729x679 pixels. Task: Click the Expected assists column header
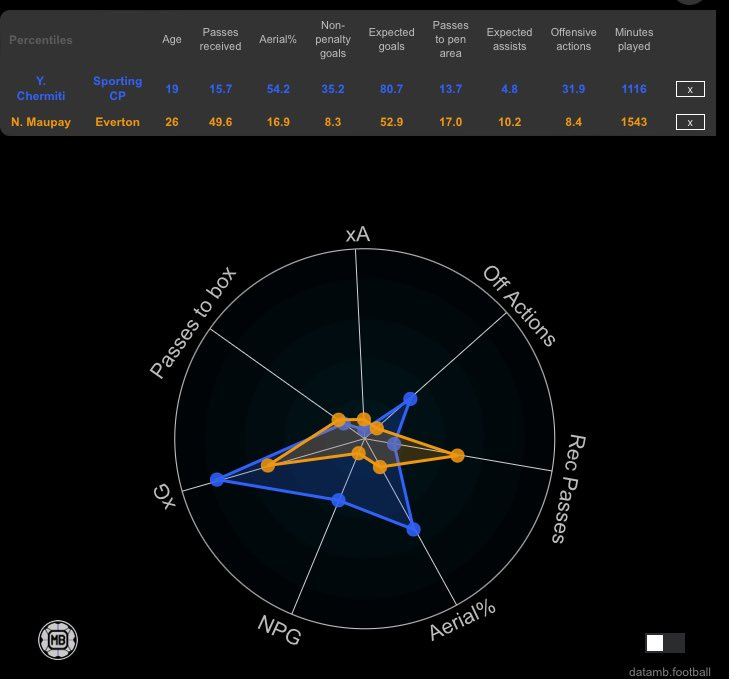(510, 39)
